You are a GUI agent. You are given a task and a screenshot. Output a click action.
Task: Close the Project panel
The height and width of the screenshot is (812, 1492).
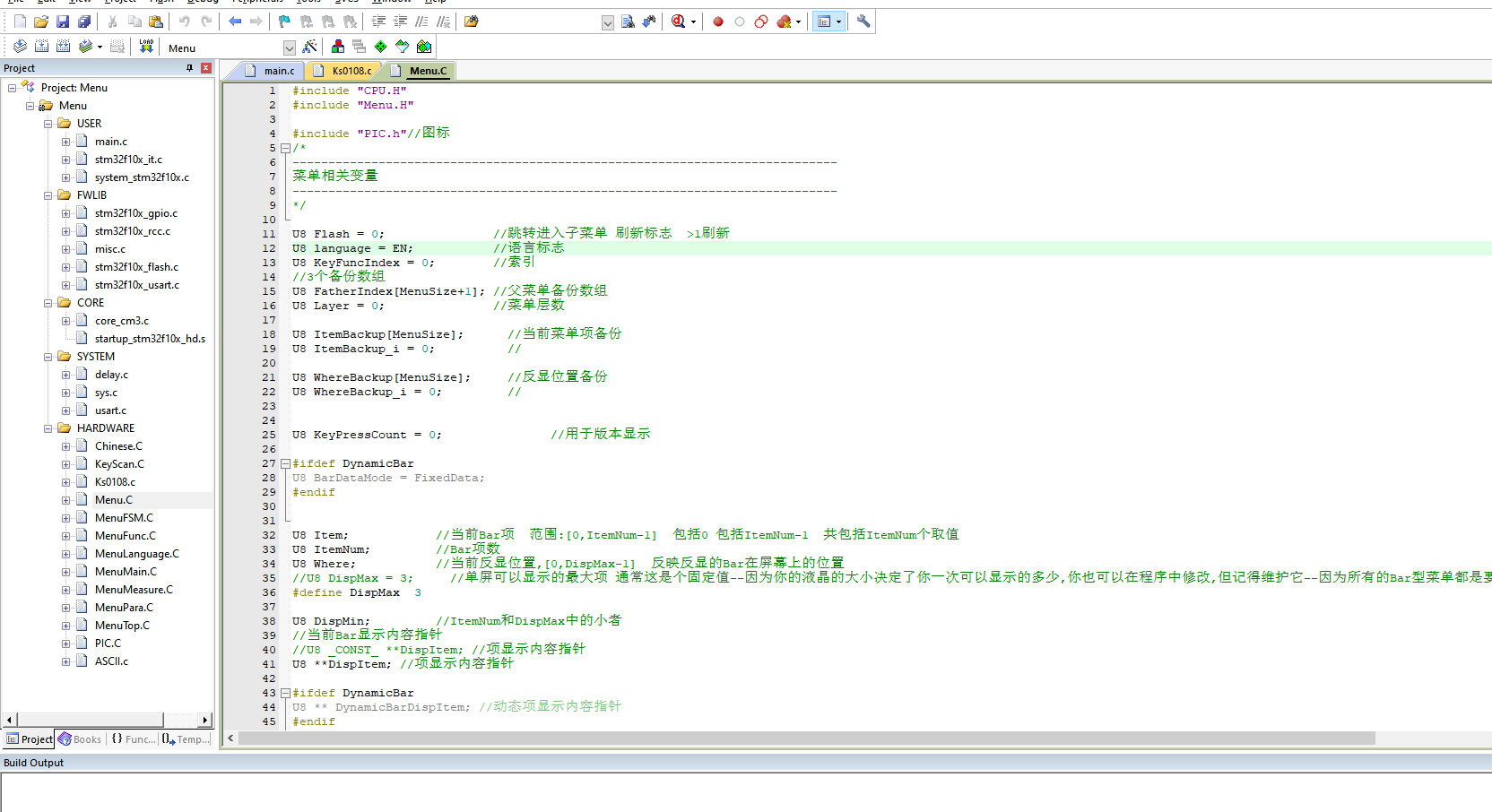pos(206,68)
